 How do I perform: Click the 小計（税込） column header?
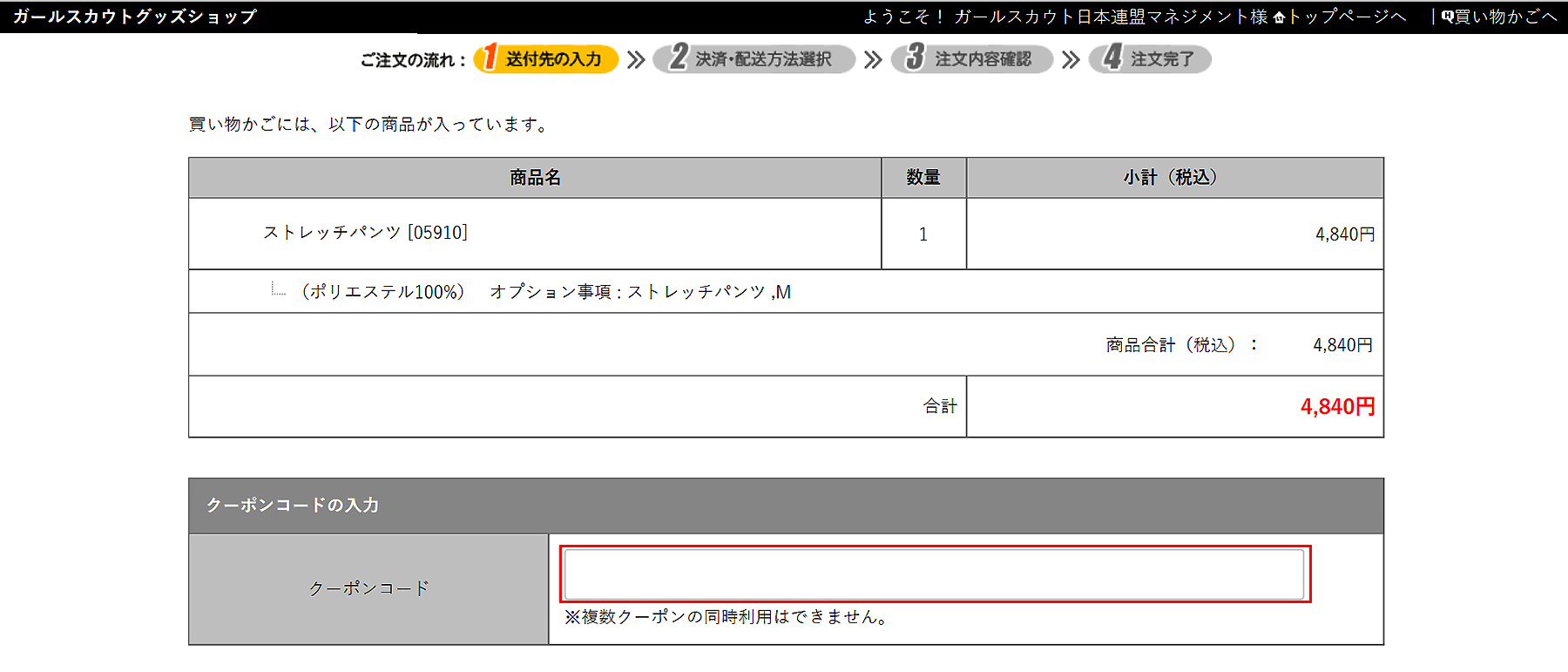click(1174, 178)
